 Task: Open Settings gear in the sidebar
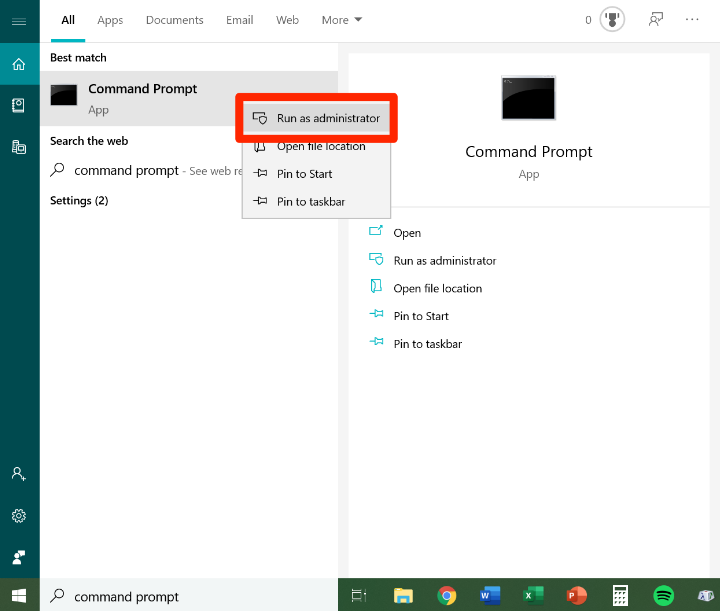tap(19, 516)
